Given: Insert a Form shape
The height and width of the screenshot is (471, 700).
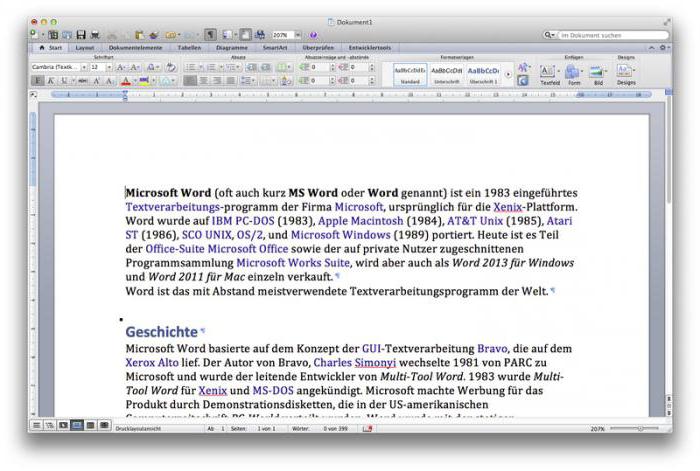Looking at the screenshot, I should click(x=574, y=75).
